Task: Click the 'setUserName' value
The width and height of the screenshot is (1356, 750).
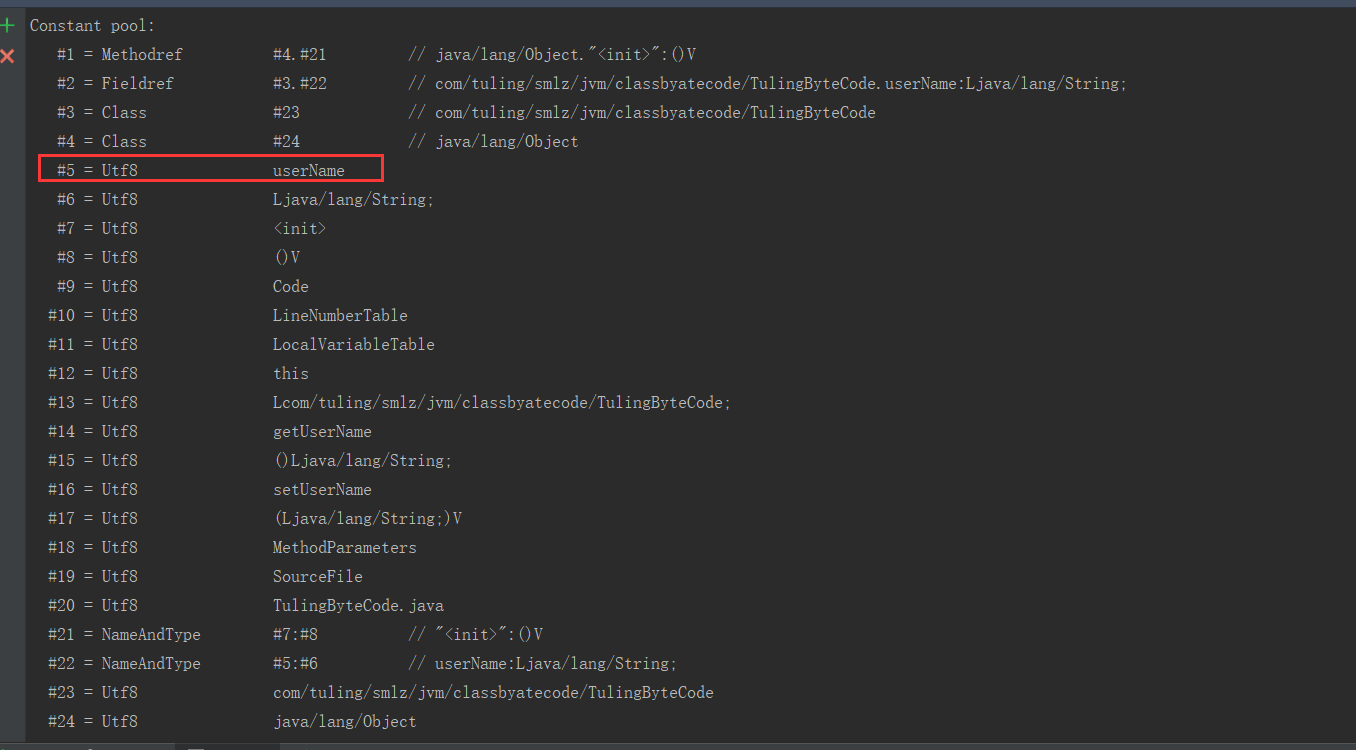Action: pos(322,489)
